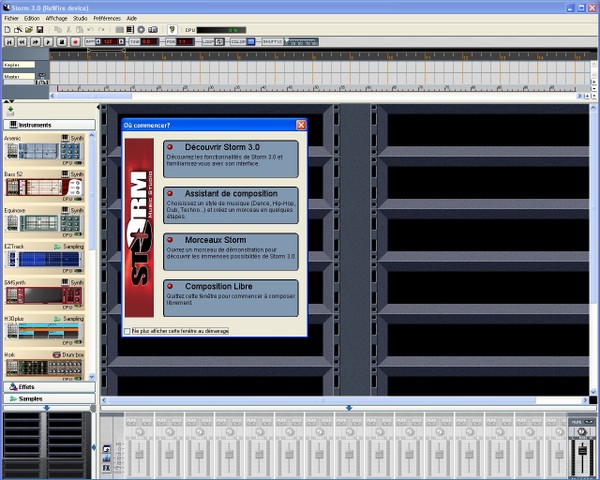
Task: Click the scissors cut icon
Action: tap(69, 30)
